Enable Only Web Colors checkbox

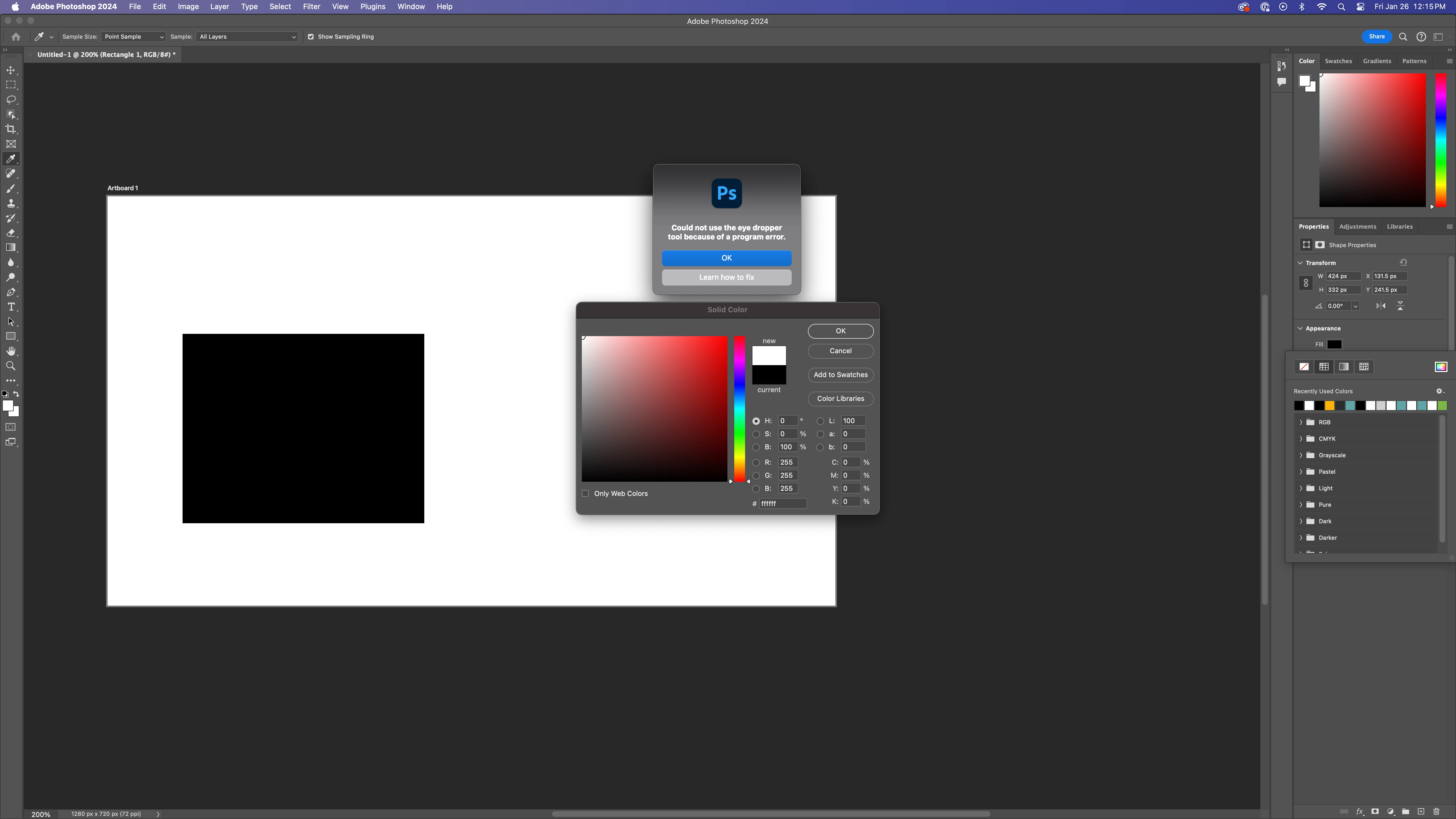(x=586, y=493)
